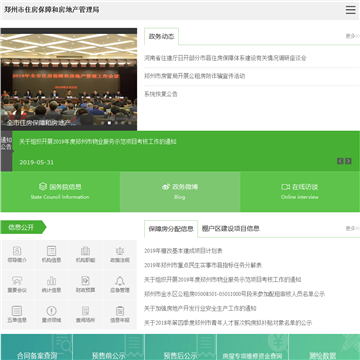Open 郑州市房管局 公租房防诈骗宣传活动 news
Image resolution: width=360 pixels, height=360 pixels.
(194, 76)
